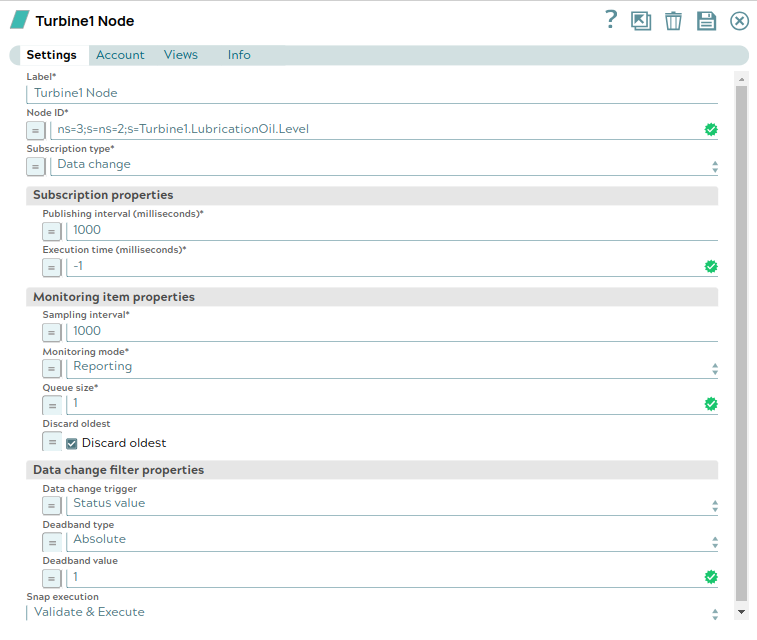Click the scrollbar down arrow

pos(741,612)
